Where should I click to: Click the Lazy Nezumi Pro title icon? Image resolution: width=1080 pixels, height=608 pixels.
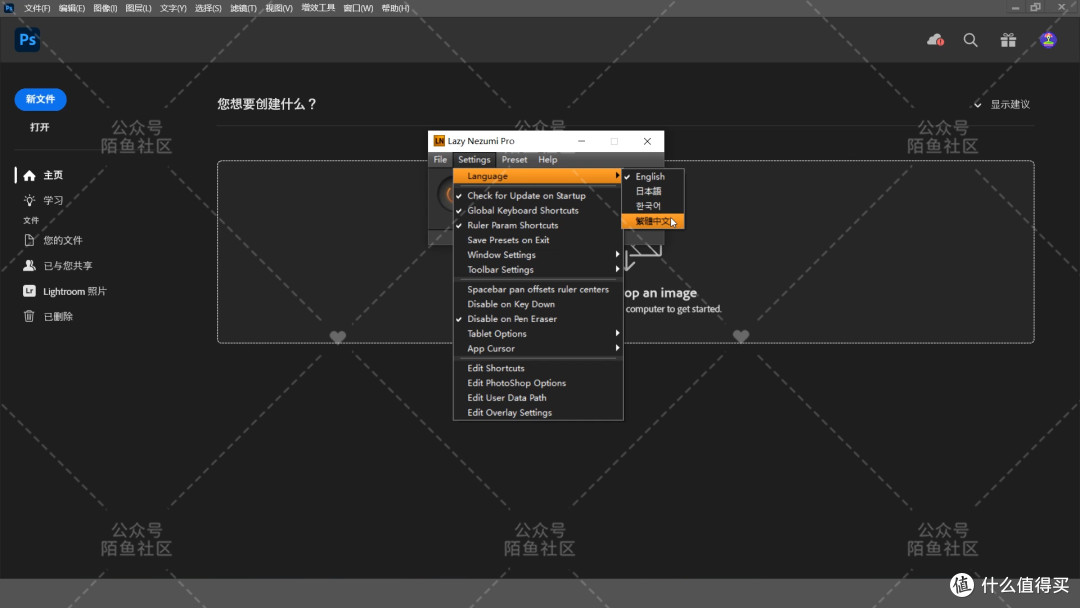(439, 141)
